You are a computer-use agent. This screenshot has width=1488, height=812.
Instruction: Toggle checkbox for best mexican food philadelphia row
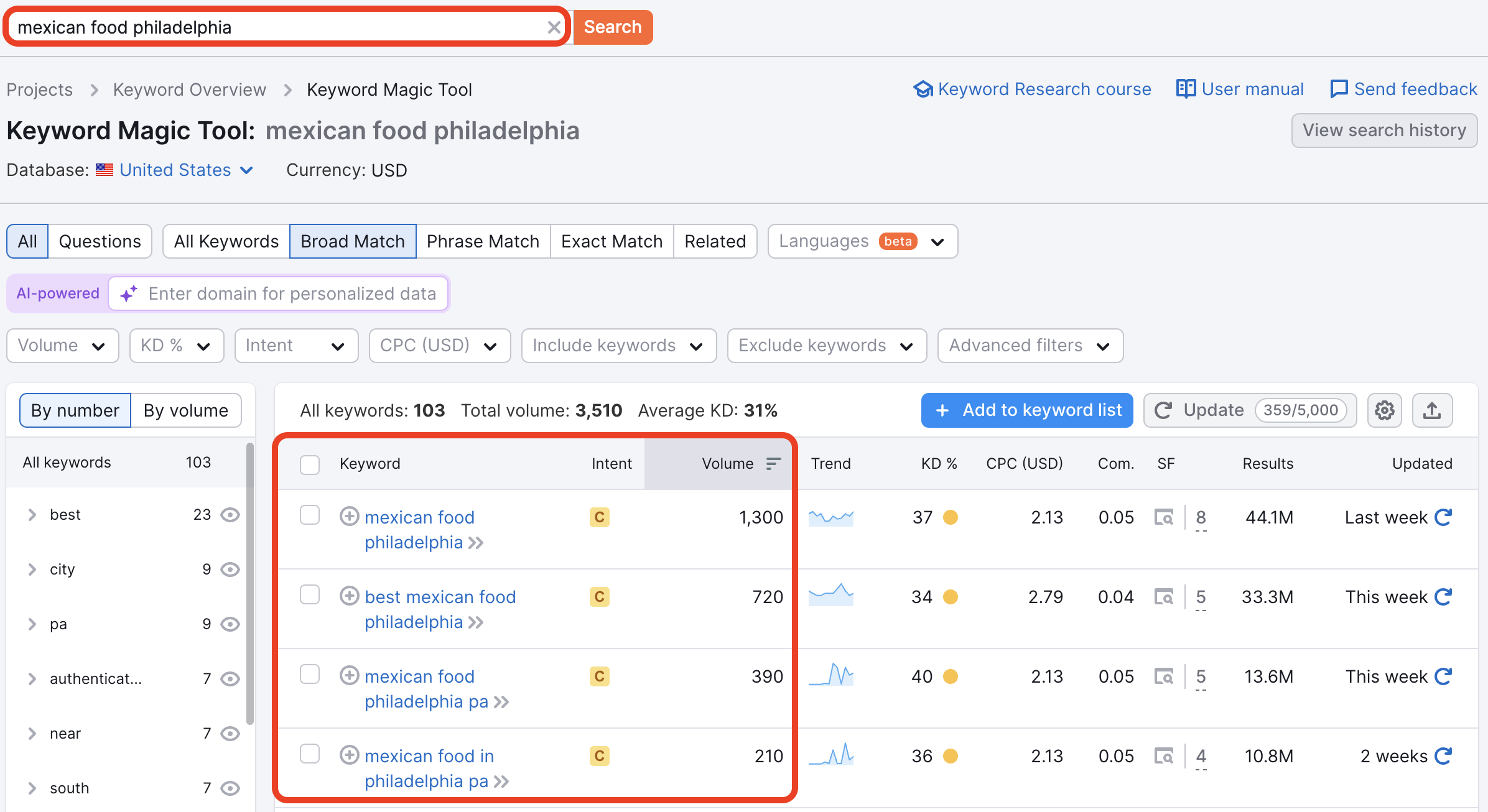click(310, 596)
